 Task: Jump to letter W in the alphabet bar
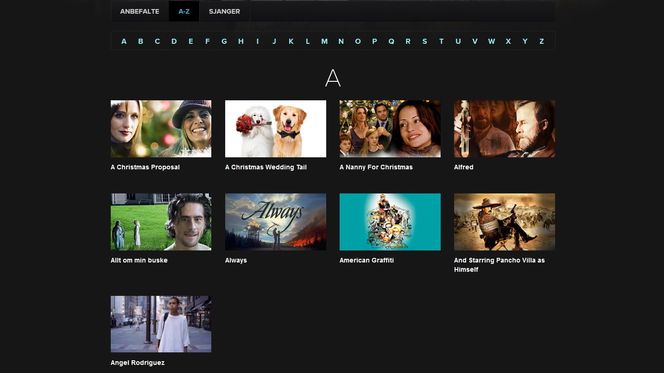click(x=492, y=41)
